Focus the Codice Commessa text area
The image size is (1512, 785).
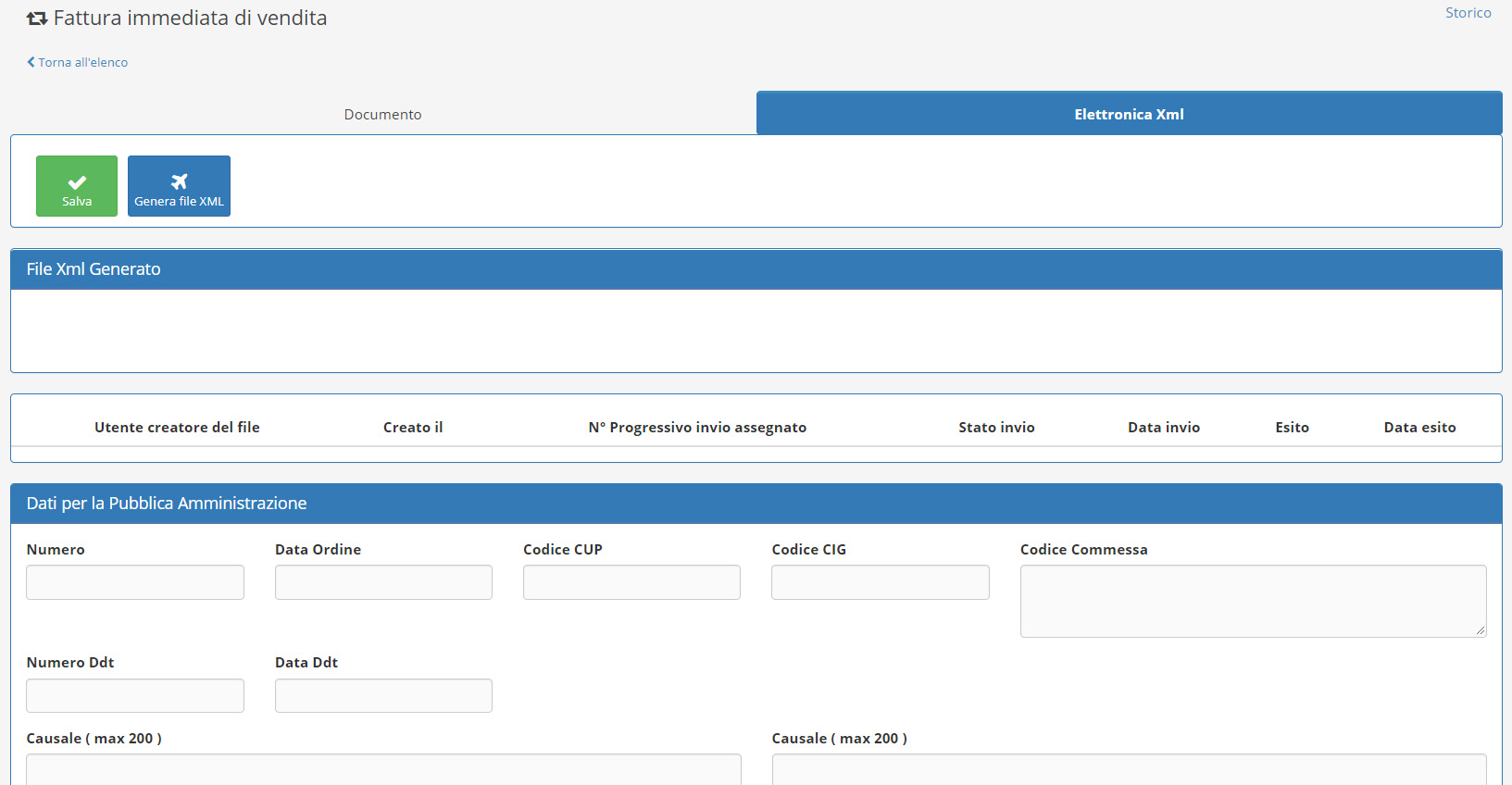click(1252, 601)
